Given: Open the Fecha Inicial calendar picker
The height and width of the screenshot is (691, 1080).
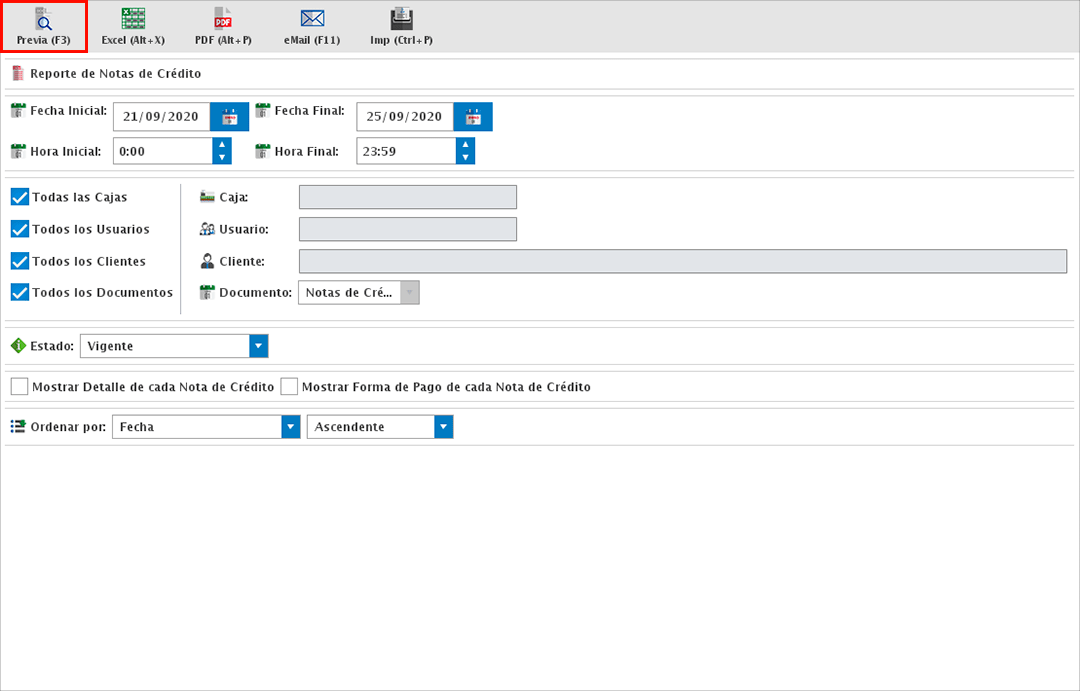Looking at the screenshot, I should (x=229, y=116).
